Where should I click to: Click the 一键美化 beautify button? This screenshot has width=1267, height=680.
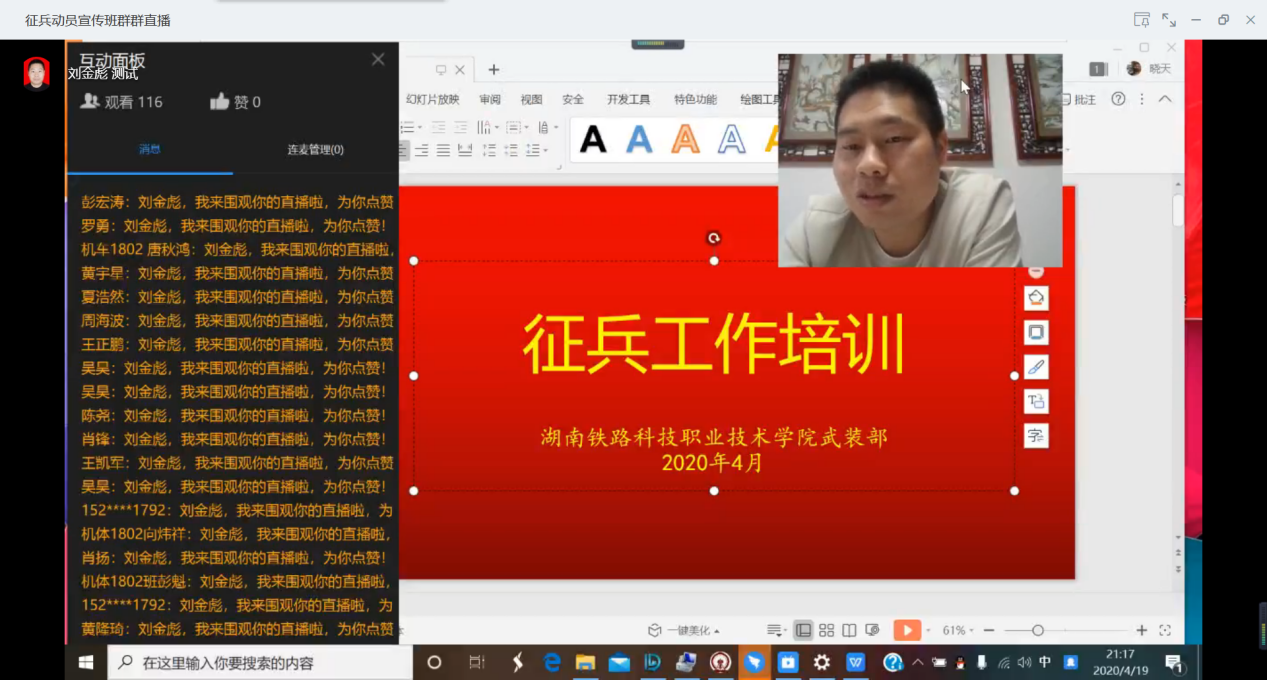coord(684,630)
